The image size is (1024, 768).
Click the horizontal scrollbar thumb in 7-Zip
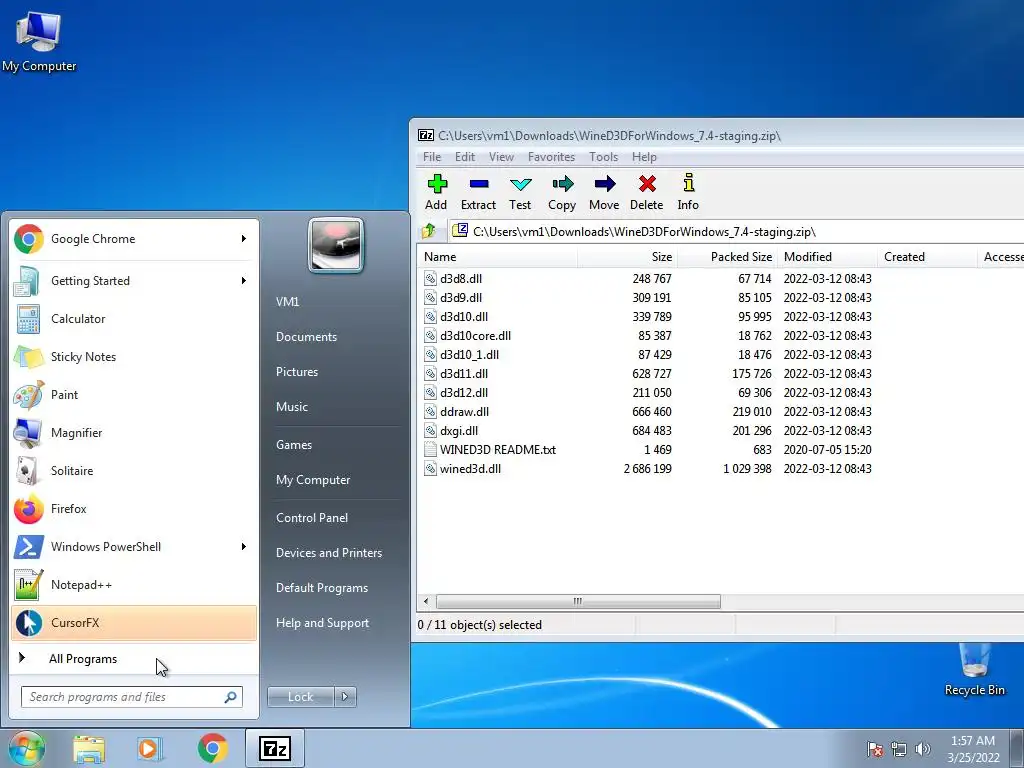(x=578, y=601)
